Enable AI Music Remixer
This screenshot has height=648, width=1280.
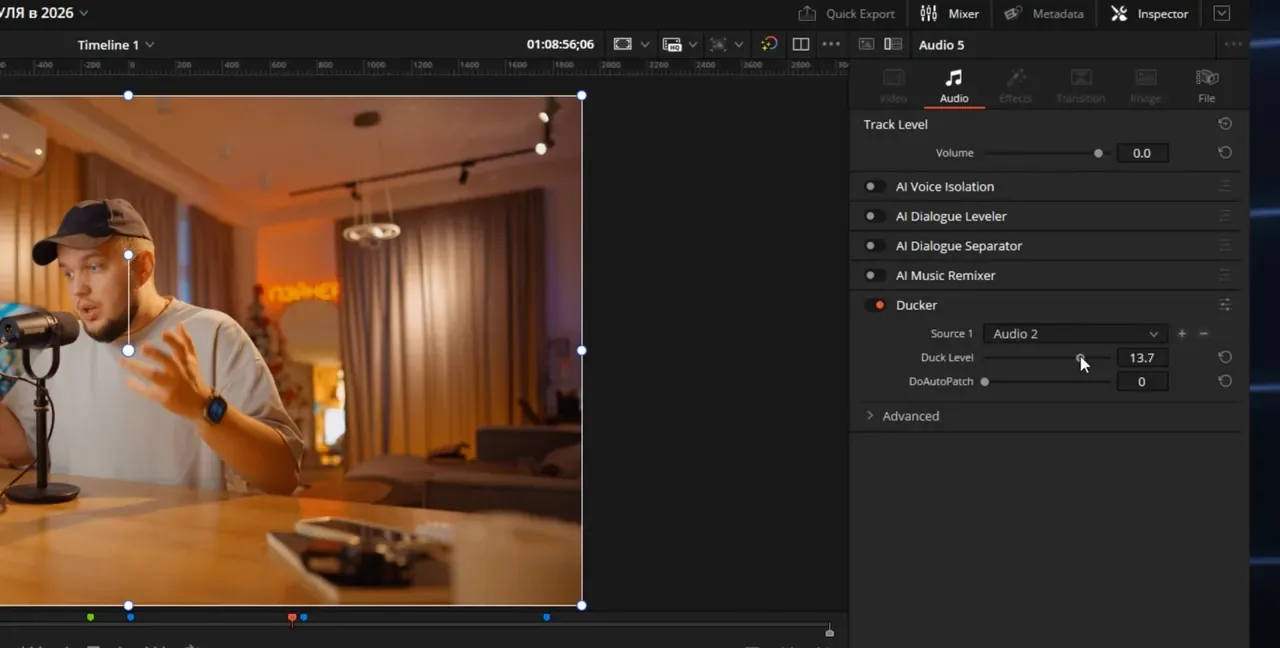click(874, 275)
